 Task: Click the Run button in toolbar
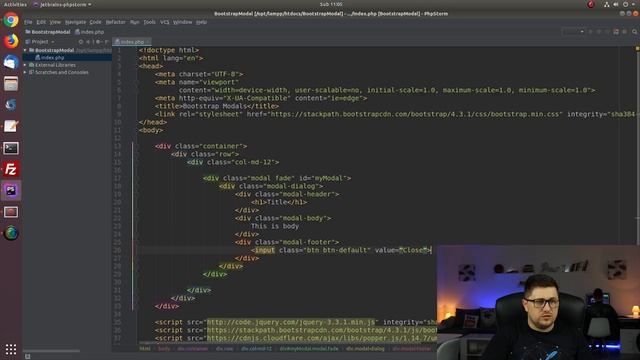(x=590, y=32)
